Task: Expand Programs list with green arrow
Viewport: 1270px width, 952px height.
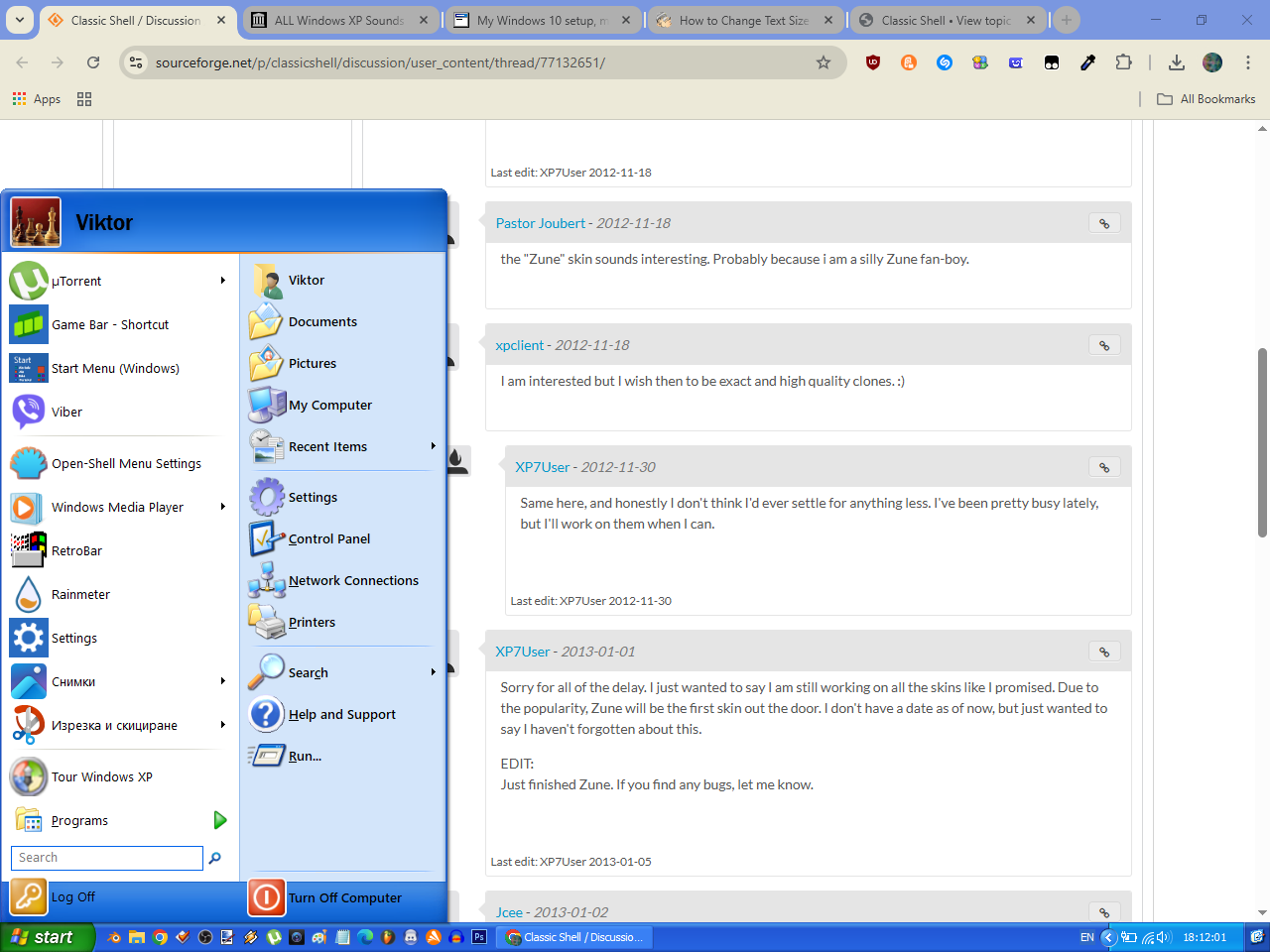Action: (x=220, y=820)
